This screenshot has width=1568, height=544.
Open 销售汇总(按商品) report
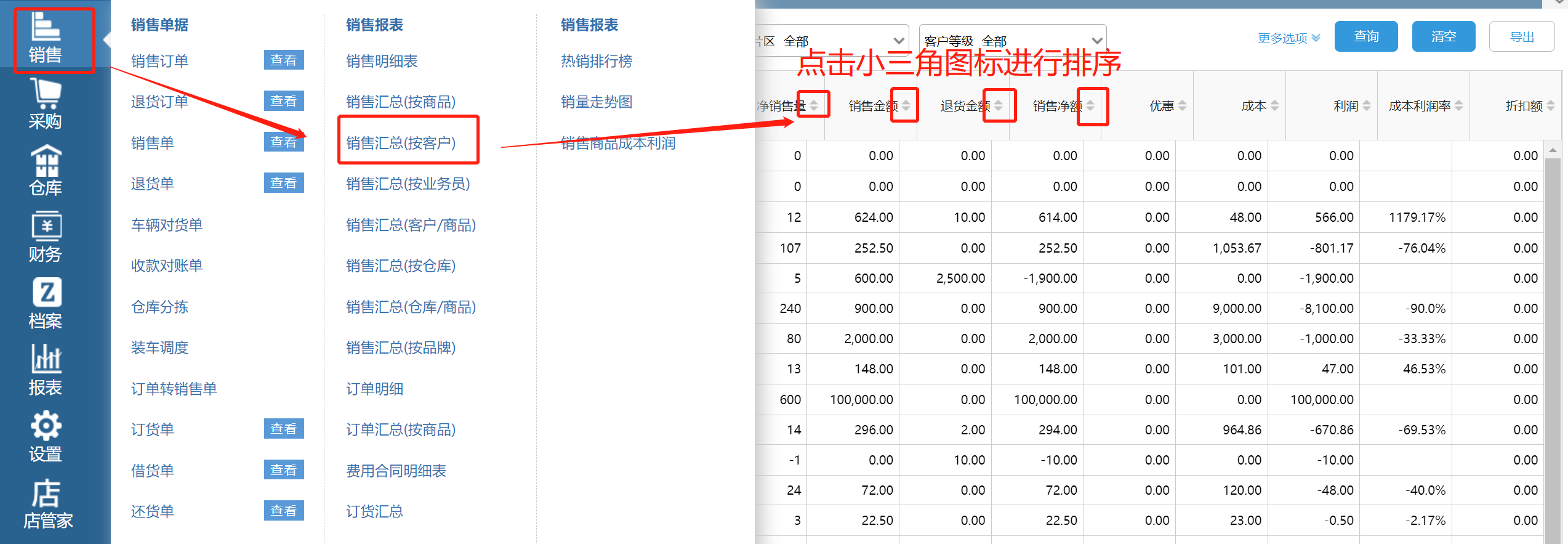coord(401,102)
